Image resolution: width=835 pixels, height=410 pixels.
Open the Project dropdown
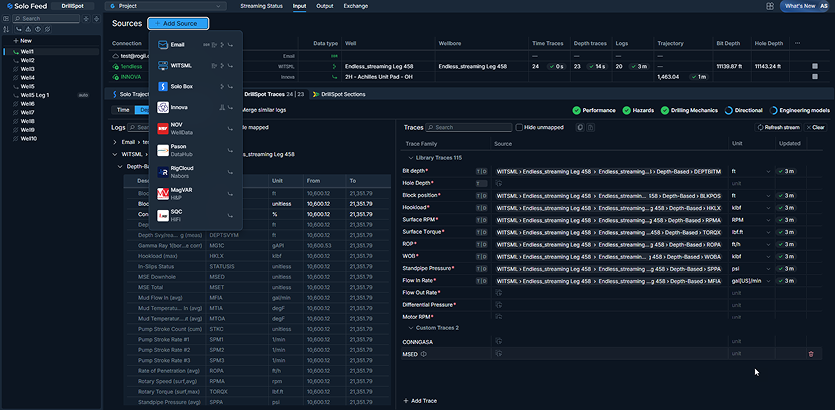[x=165, y=6]
